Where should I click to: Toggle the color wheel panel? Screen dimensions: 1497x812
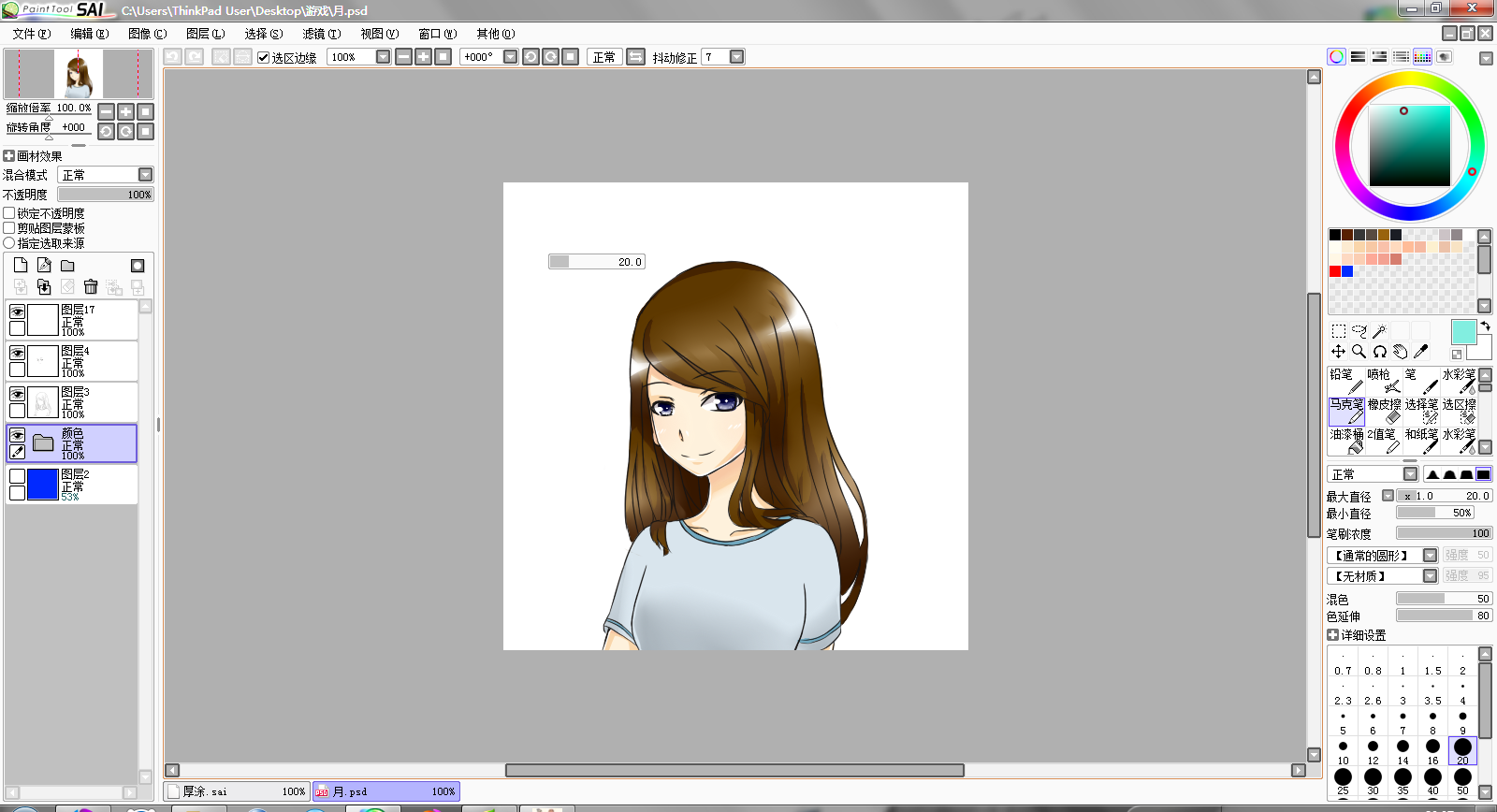coord(1337,57)
